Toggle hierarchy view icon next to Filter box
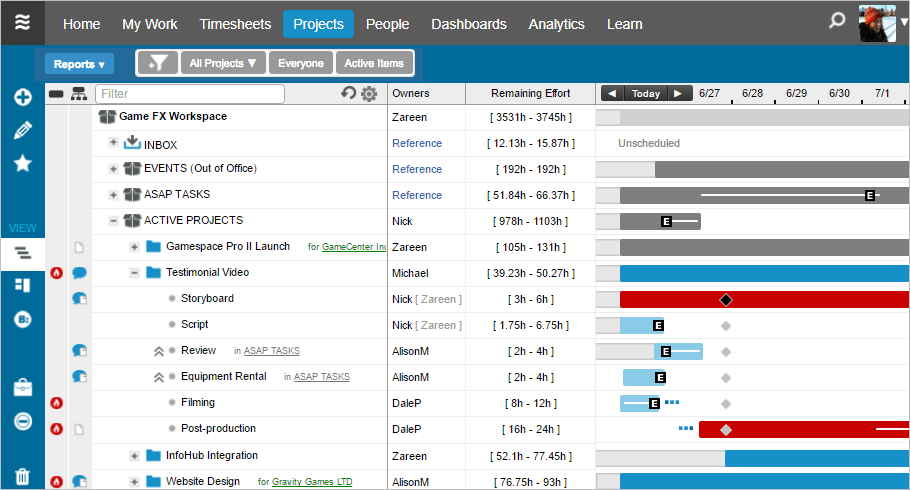The height and width of the screenshot is (490, 910). click(x=78, y=94)
